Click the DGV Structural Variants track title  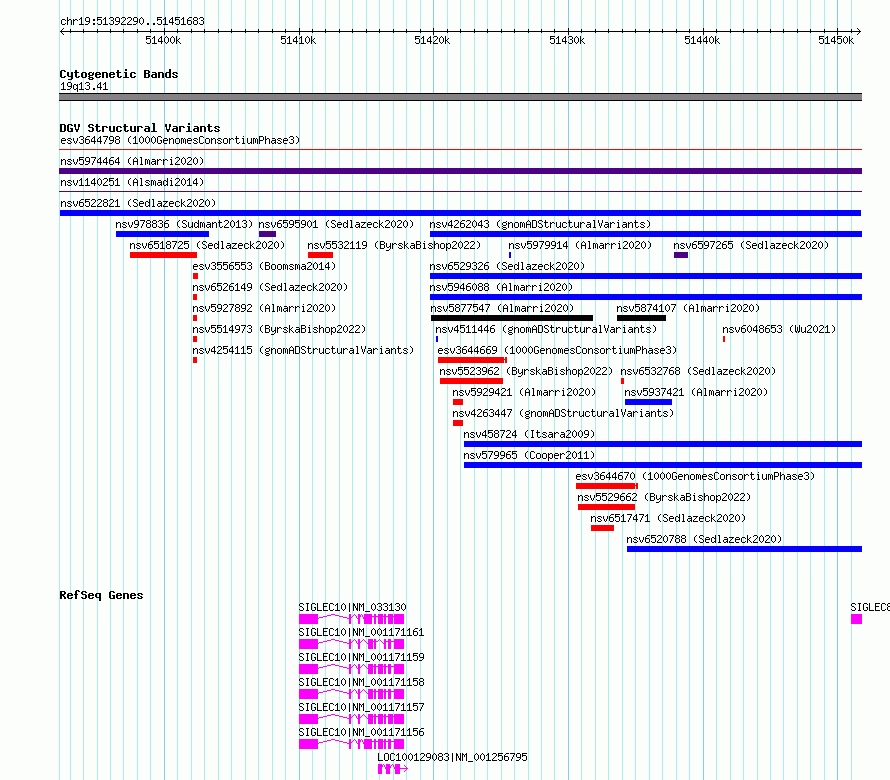140,128
